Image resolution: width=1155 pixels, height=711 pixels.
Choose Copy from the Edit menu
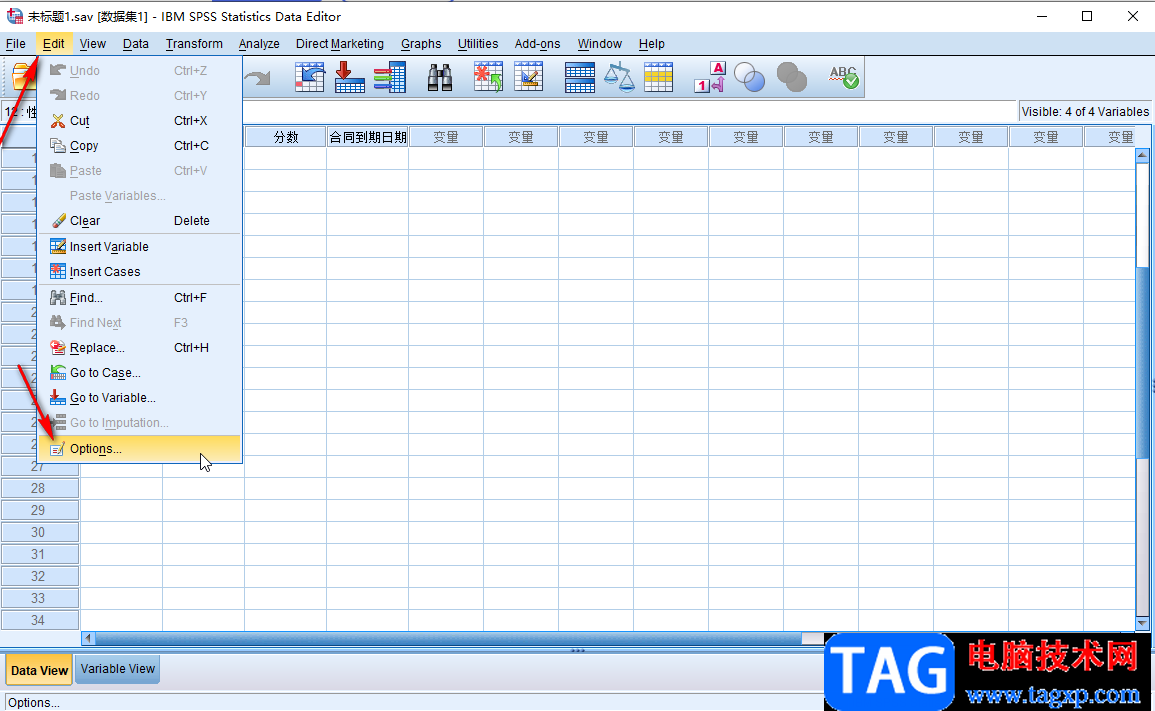coord(139,146)
